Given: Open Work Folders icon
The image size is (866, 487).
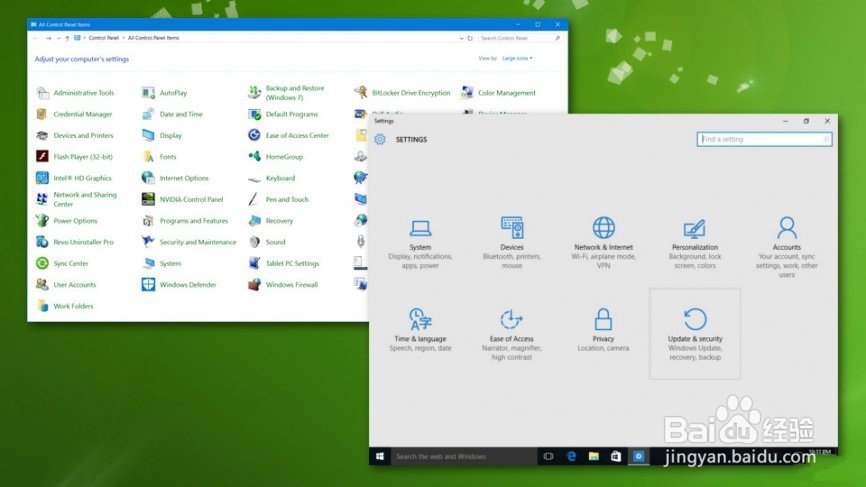Looking at the screenshot, I should 43,306.
